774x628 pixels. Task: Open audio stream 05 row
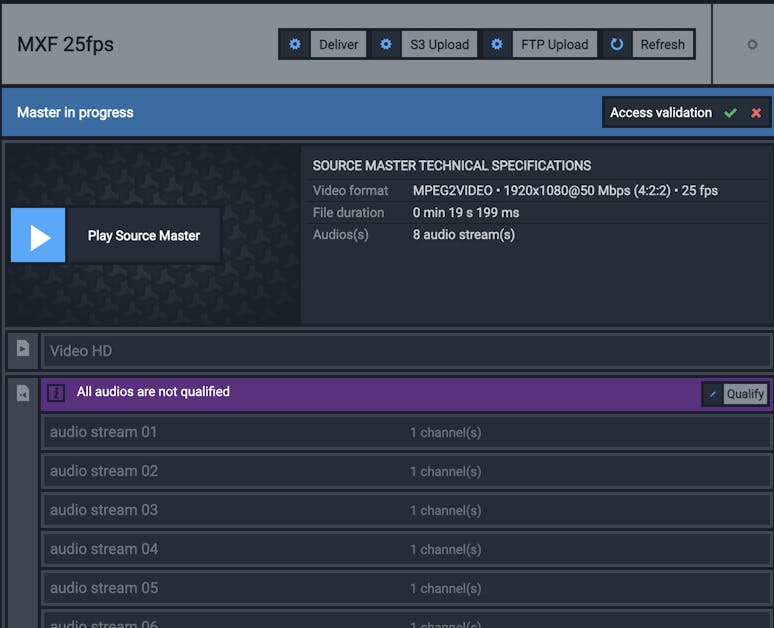[406, 588]
